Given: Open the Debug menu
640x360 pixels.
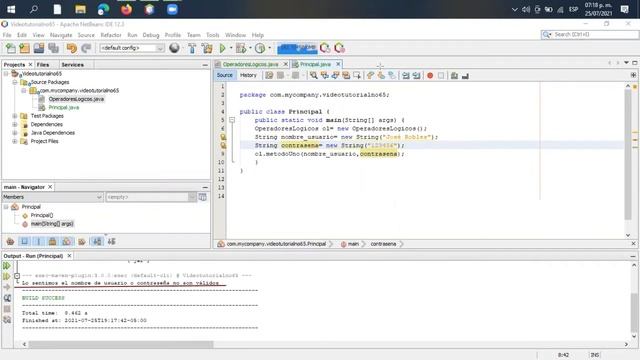Looking at the screenshot, I should [151, 35].
